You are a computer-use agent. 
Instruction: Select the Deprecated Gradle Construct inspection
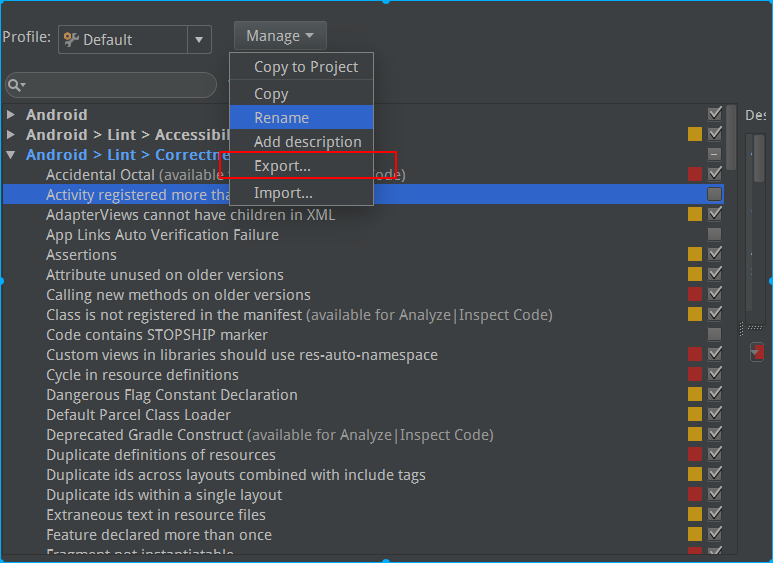[x=145, y=435]
